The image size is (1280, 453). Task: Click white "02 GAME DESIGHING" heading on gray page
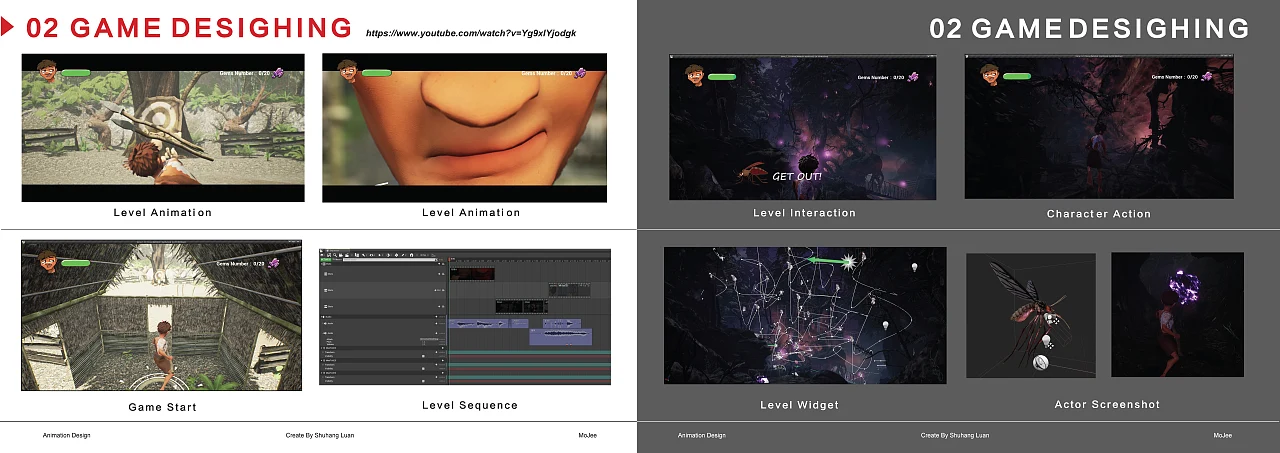(1089, 29)
